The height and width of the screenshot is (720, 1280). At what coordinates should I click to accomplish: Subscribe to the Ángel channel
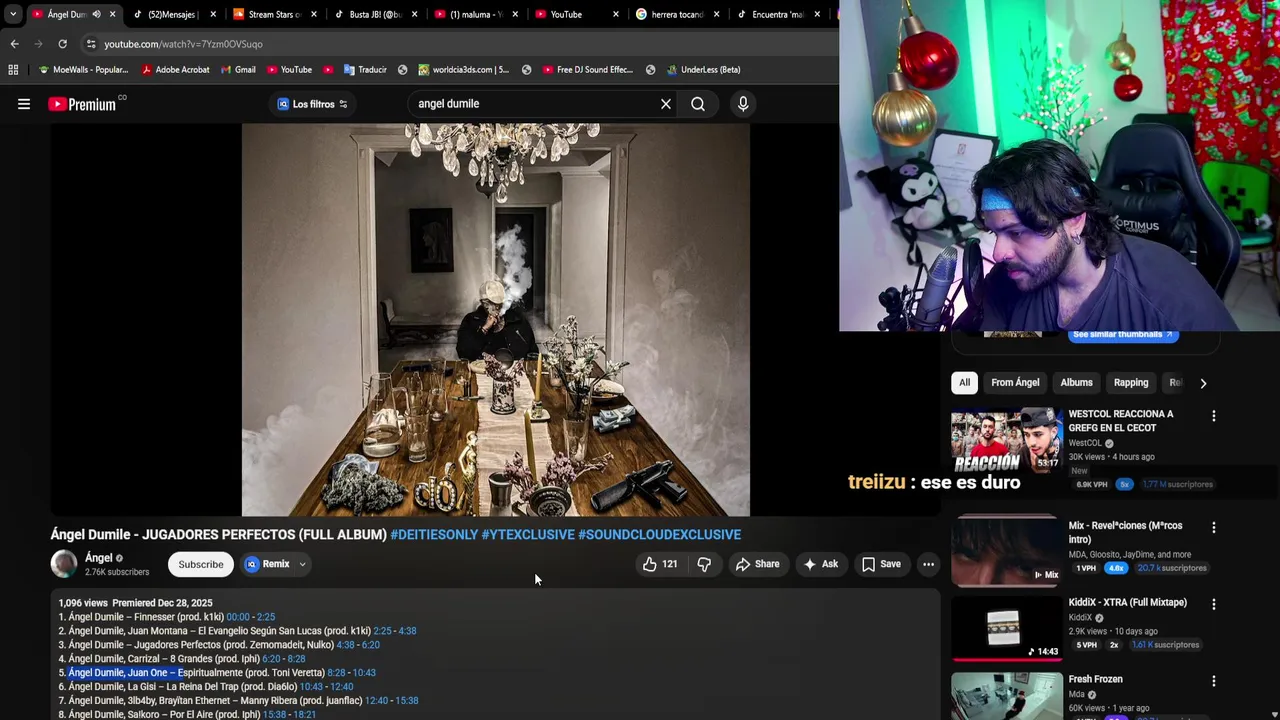[x=201, y=564]
